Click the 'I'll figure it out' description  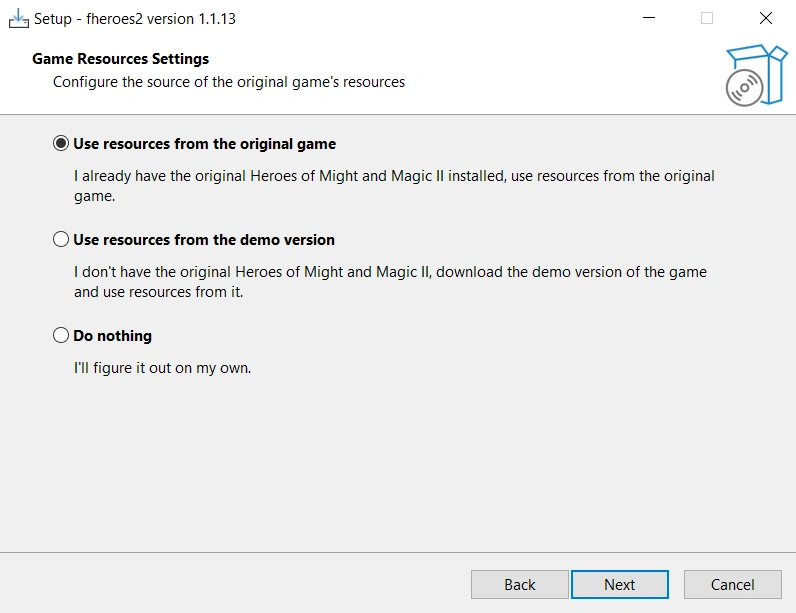(162, 368)
